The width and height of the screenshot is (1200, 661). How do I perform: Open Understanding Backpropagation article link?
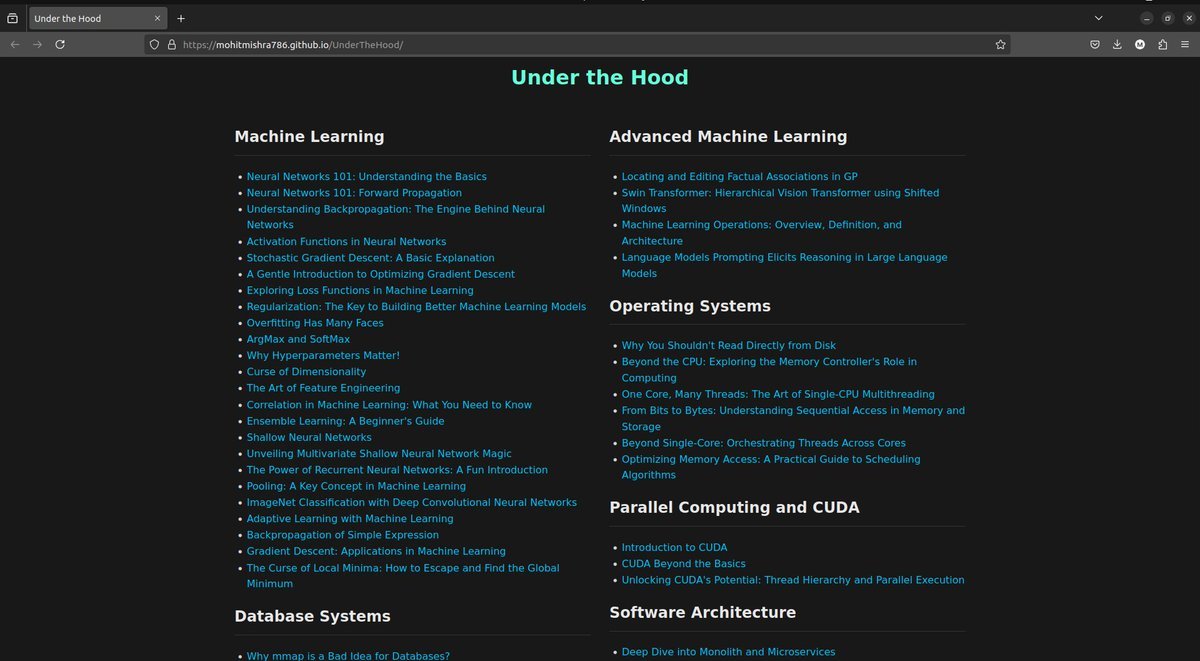(x=396, y=217)
